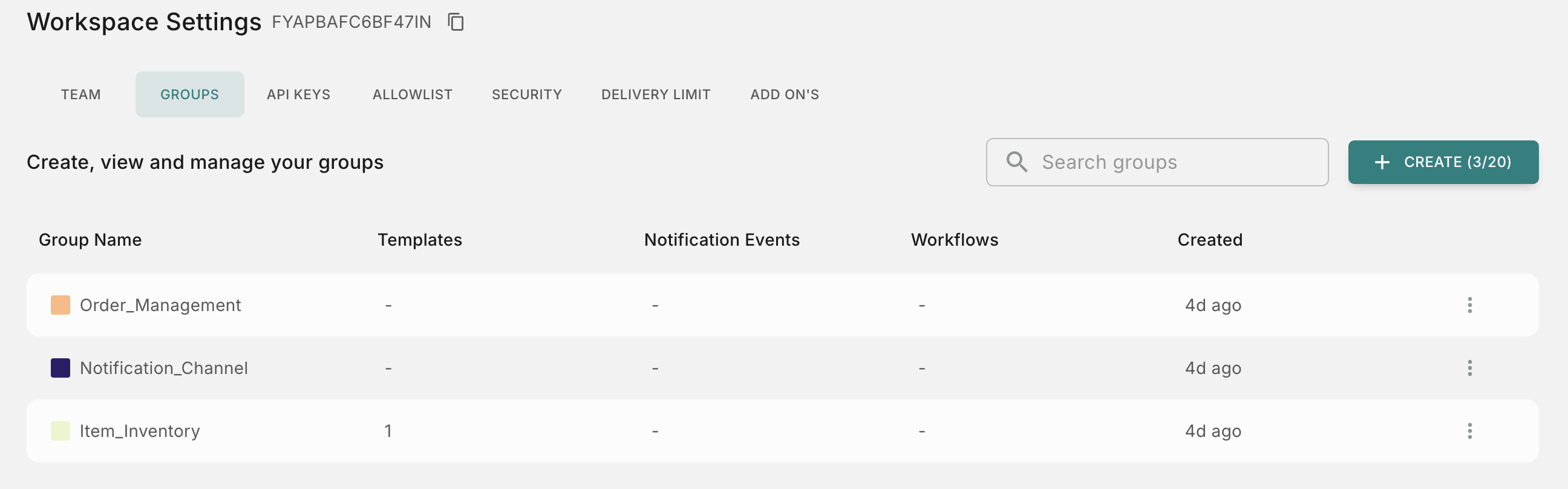1568x489 pixels.
Task: Select the Item_Inventory group name
Action: point(140,431)
